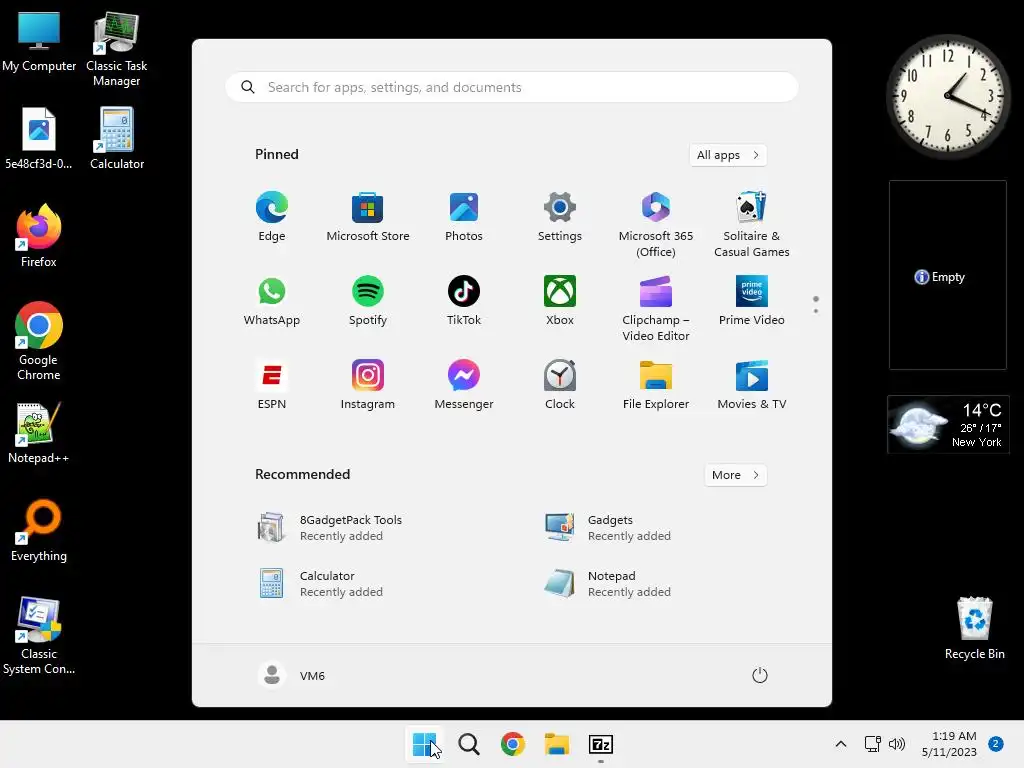Launch Messenger app

pyautogui.click(x=464, y=385)
